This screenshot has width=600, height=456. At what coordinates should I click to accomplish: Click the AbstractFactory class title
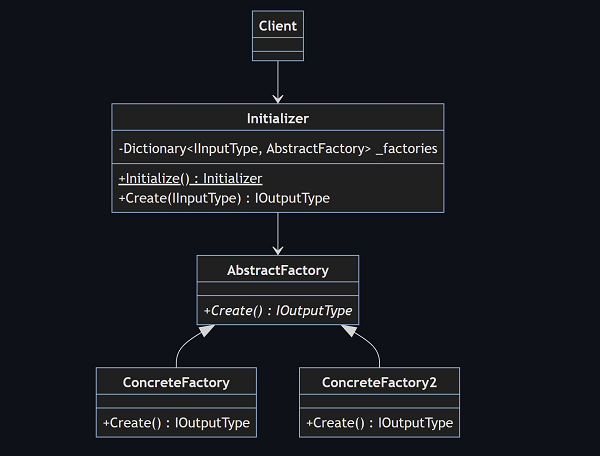(x=278, y=270)
